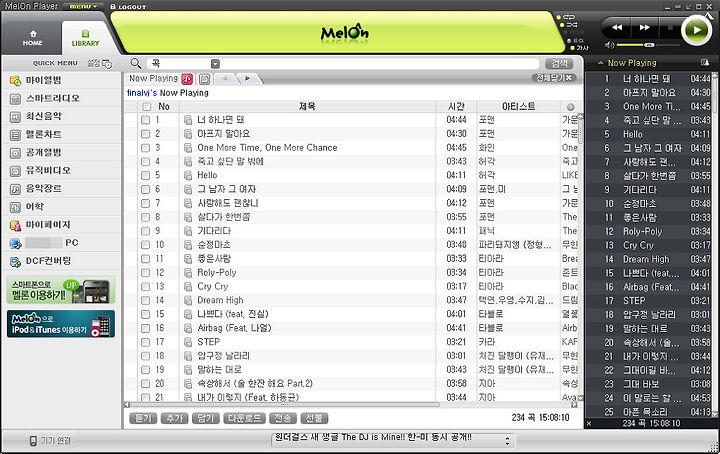Click the document icon of track 13 Cry Cry

tap(188, 286)
